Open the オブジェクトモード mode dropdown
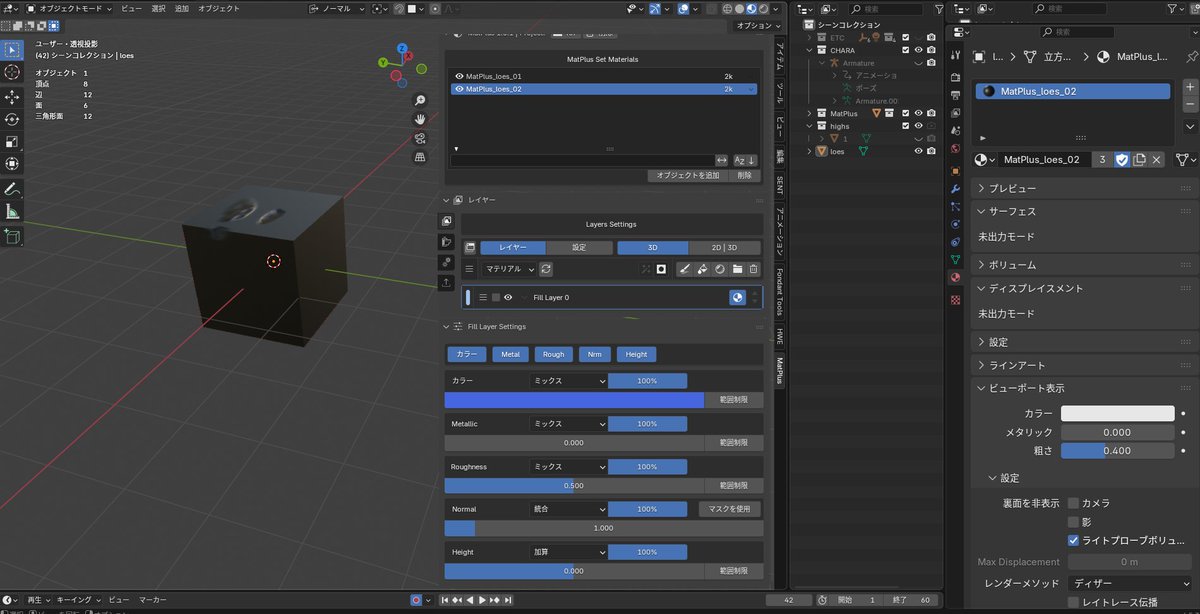Image resolution: width=1200 pixels, height=614 pixels. pyautogui.click(x=68, y=8)
